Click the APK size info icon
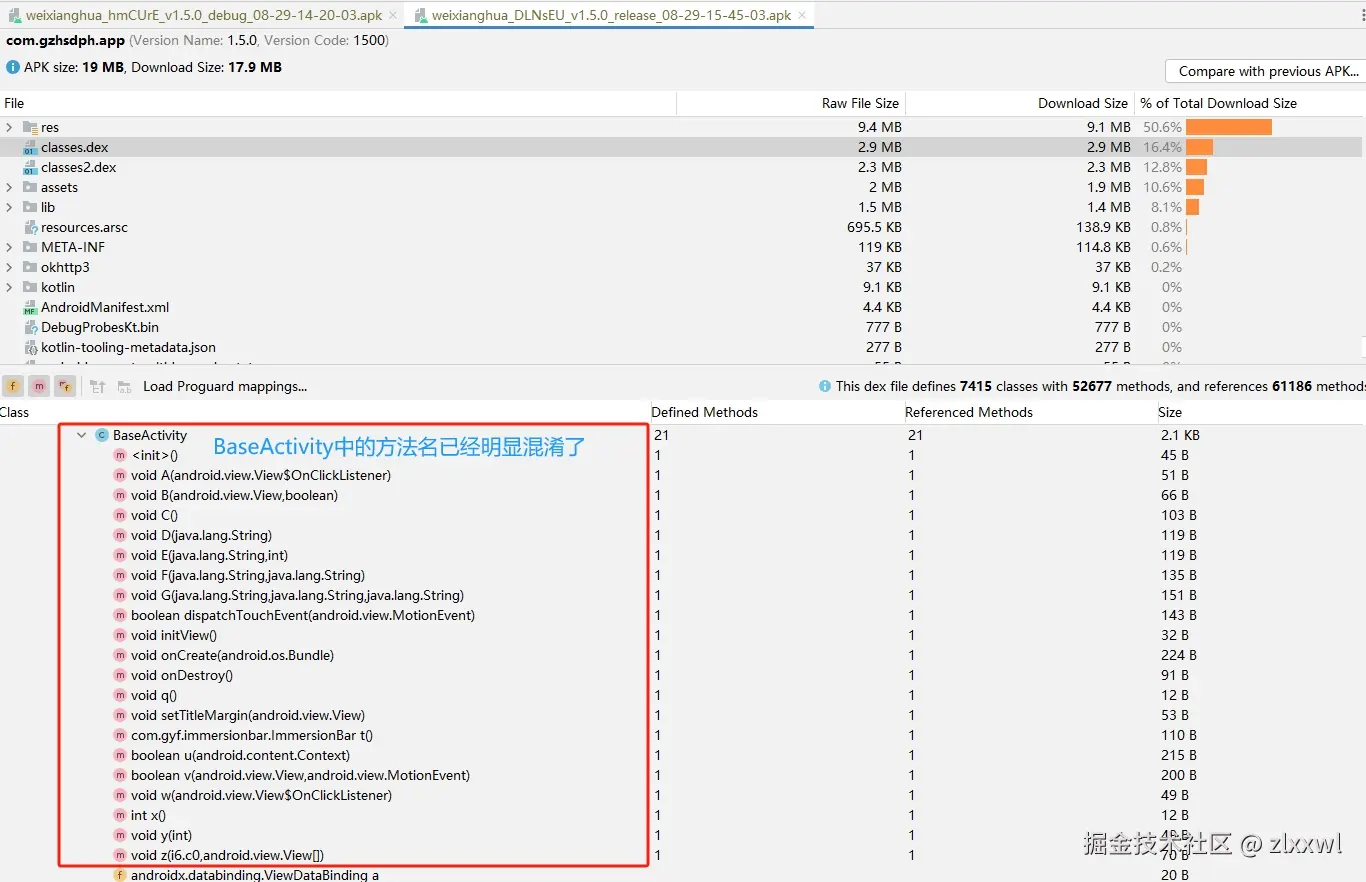1366x882 pixels. coord(13,67)
